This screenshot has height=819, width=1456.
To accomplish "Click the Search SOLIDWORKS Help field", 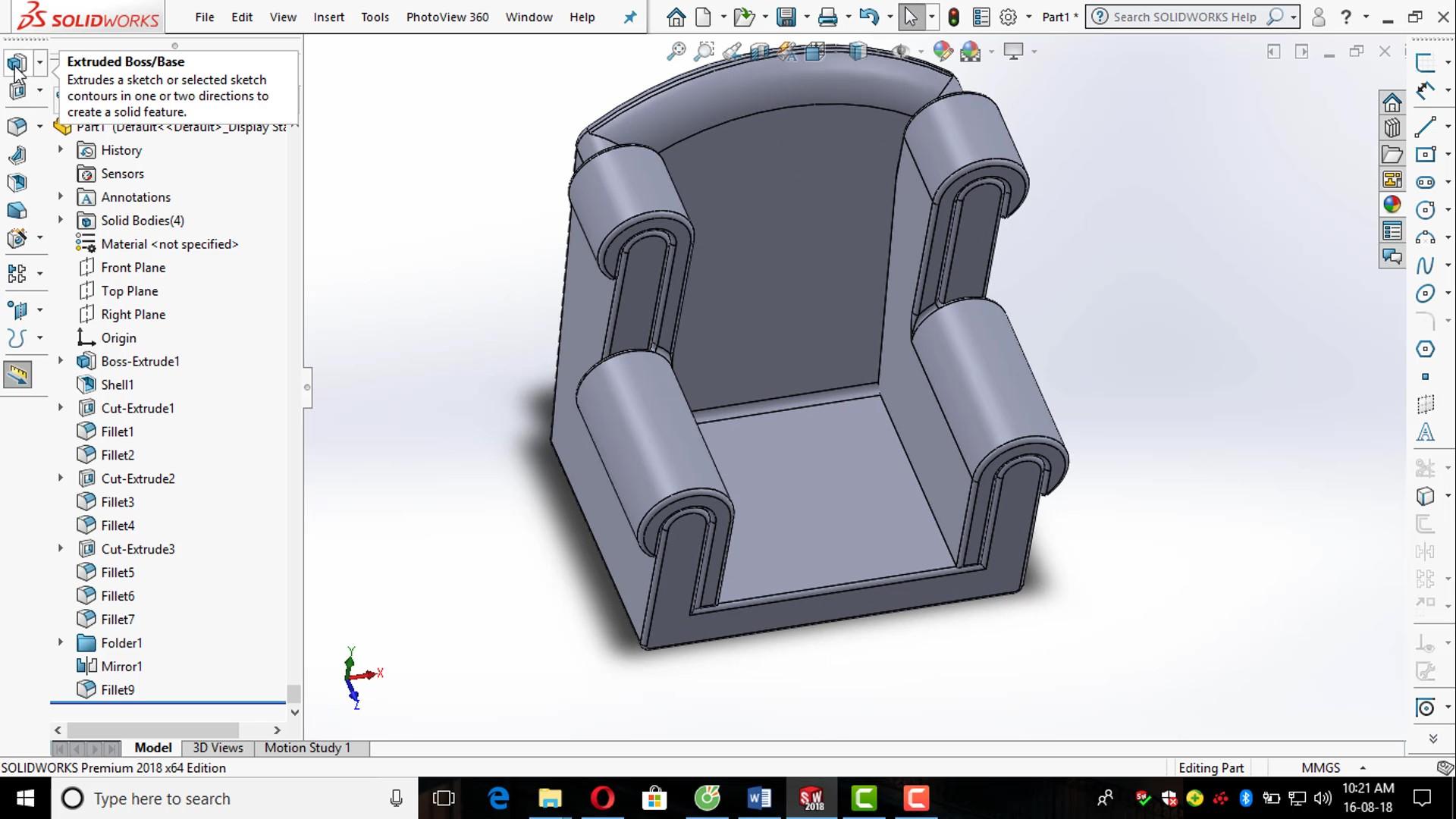I will (1184, 17).
